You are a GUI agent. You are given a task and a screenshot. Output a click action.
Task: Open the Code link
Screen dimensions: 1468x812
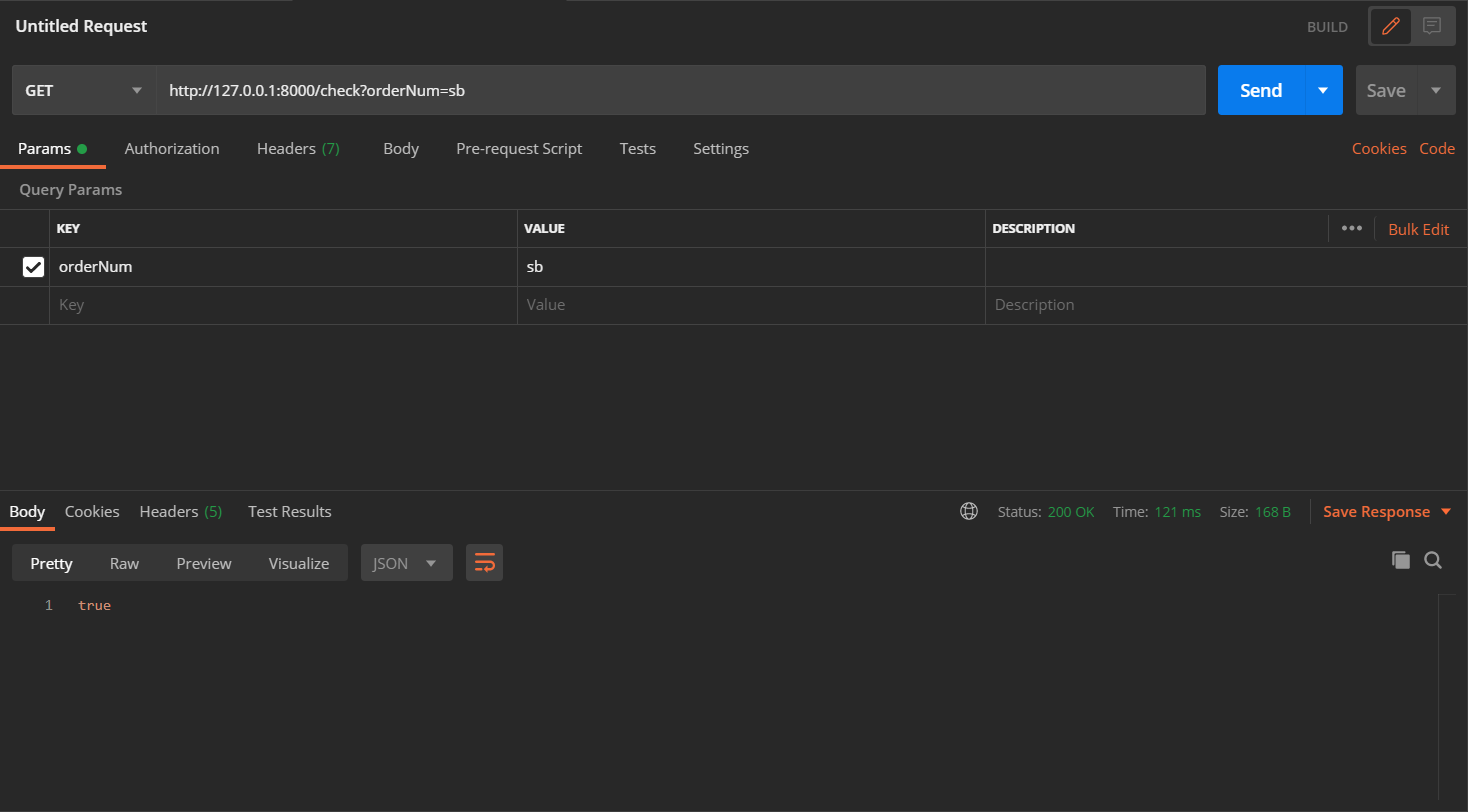click(1437, 148)
